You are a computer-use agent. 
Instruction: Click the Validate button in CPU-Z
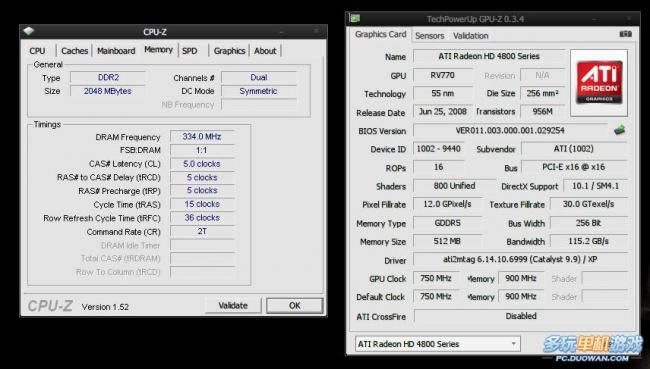pos(233,306)
